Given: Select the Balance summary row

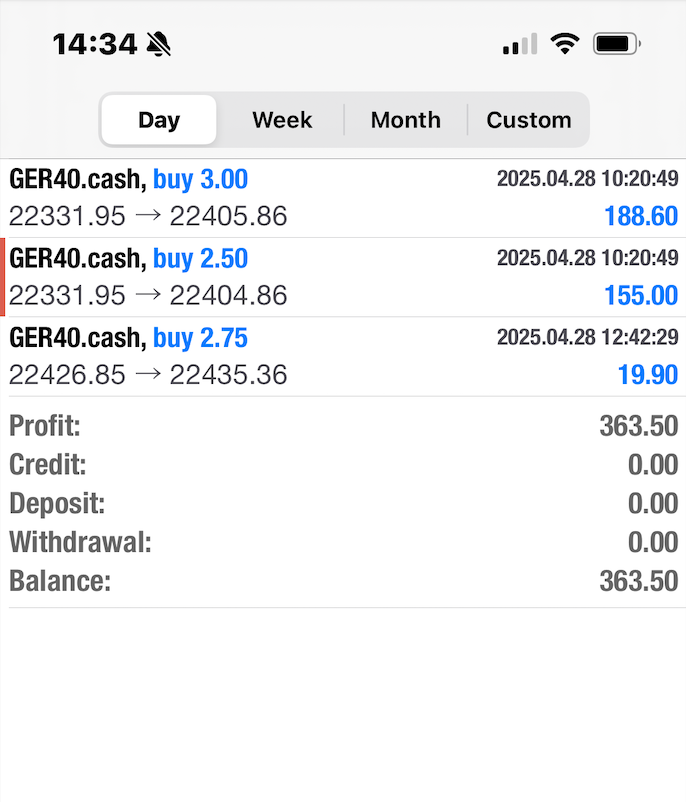Looking at the screenshot, I should click(x=343, y=582).
